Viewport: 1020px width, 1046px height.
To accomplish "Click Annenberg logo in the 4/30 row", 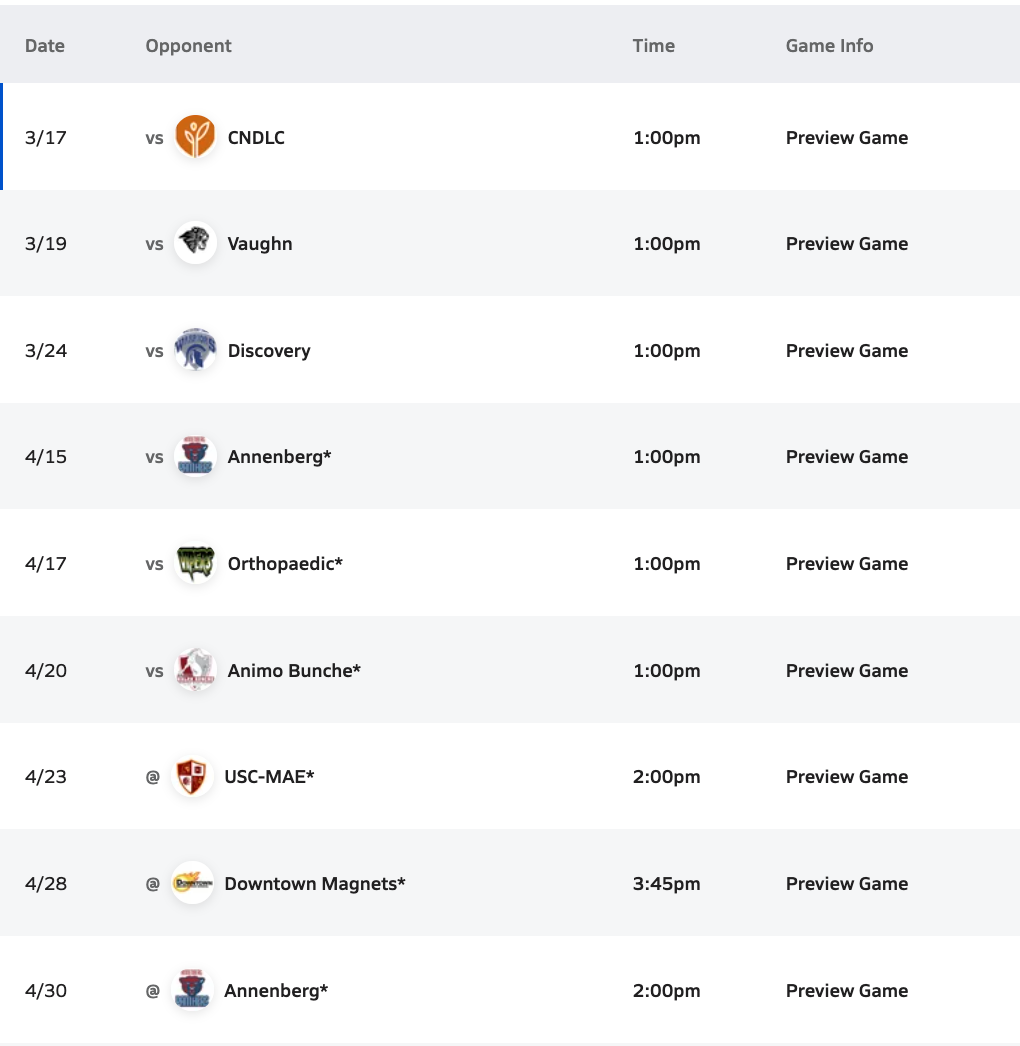I will [x=192, y=990].
